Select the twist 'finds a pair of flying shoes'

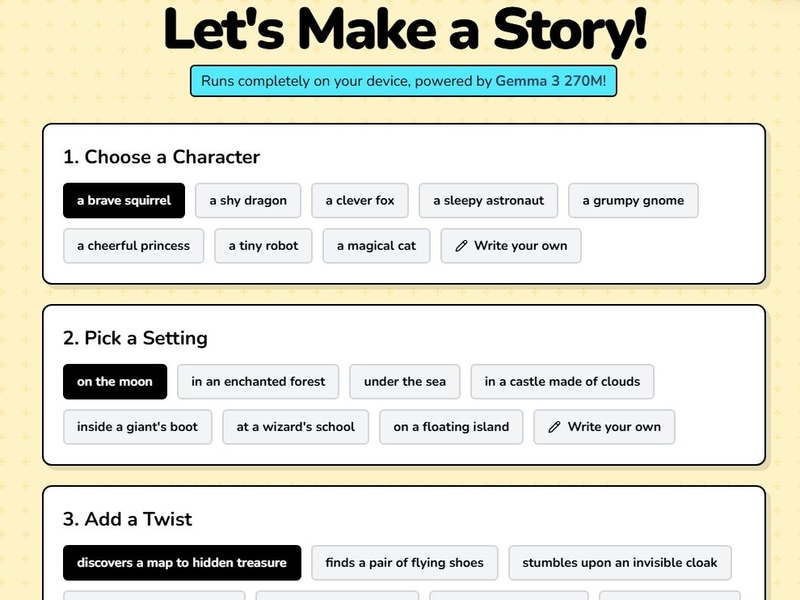[402, 563]
